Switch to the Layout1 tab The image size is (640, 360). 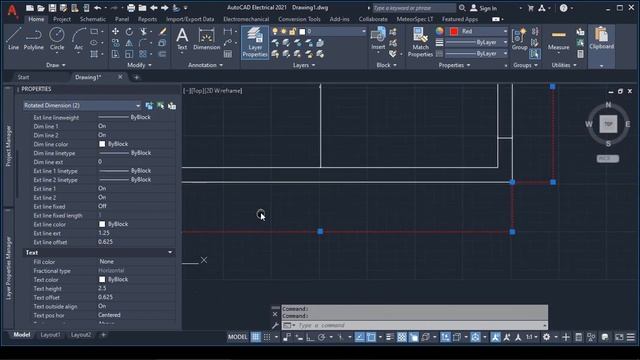51,335
